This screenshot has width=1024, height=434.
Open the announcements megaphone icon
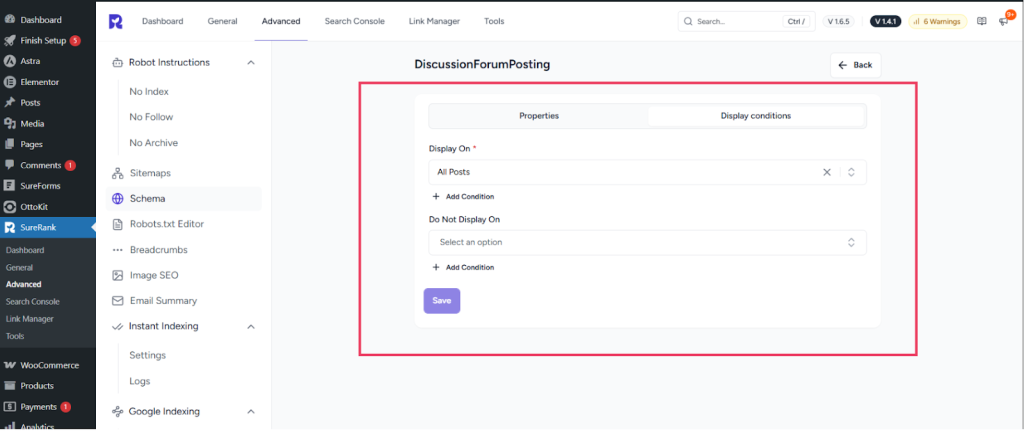[x=1003, y=22]
